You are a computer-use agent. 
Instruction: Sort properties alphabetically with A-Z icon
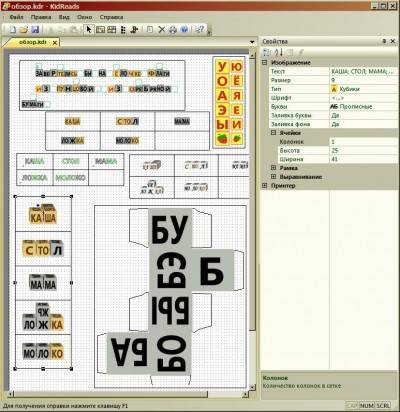point(279,52)
